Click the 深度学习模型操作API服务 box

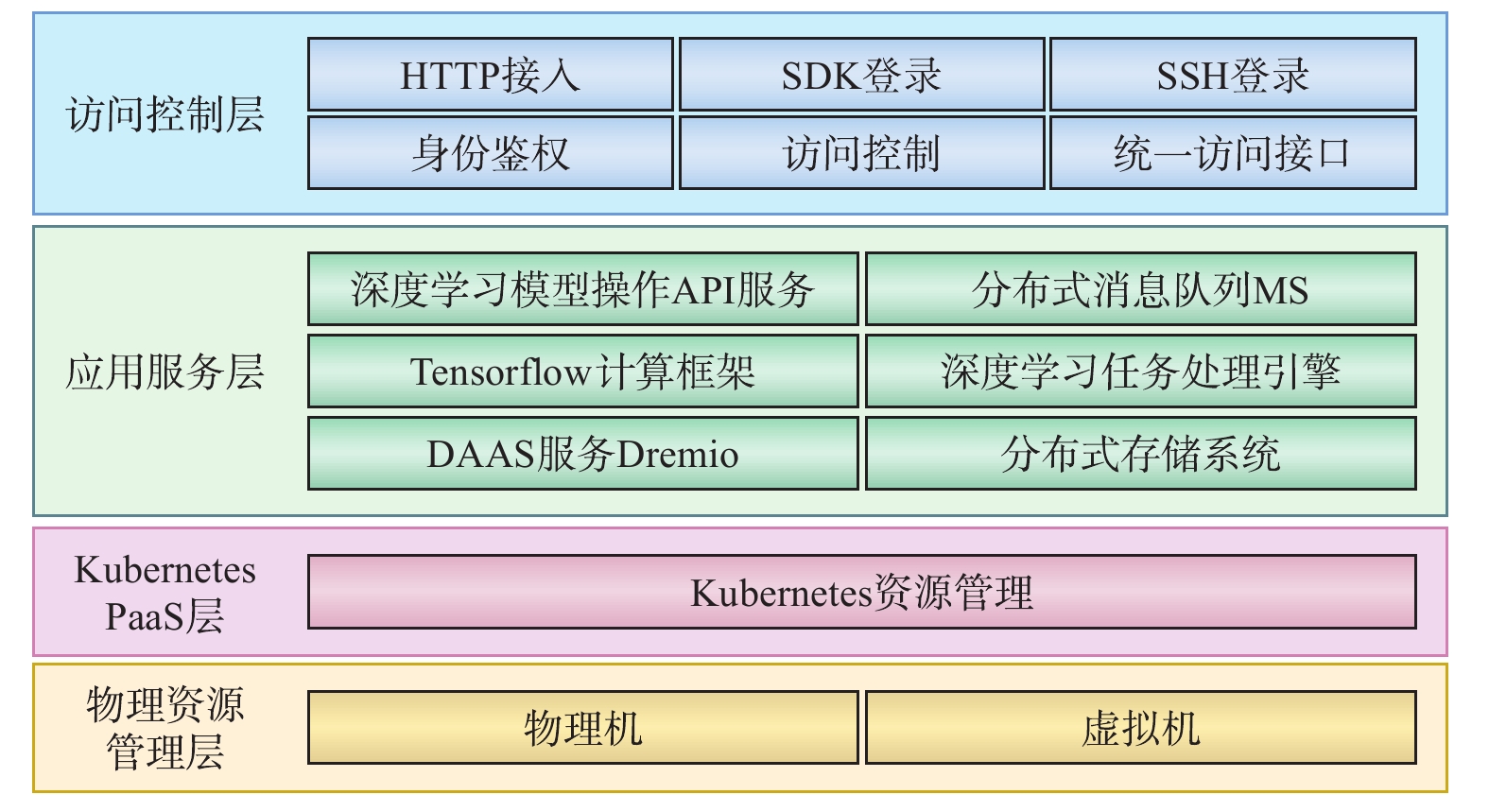tap(582, 289)
